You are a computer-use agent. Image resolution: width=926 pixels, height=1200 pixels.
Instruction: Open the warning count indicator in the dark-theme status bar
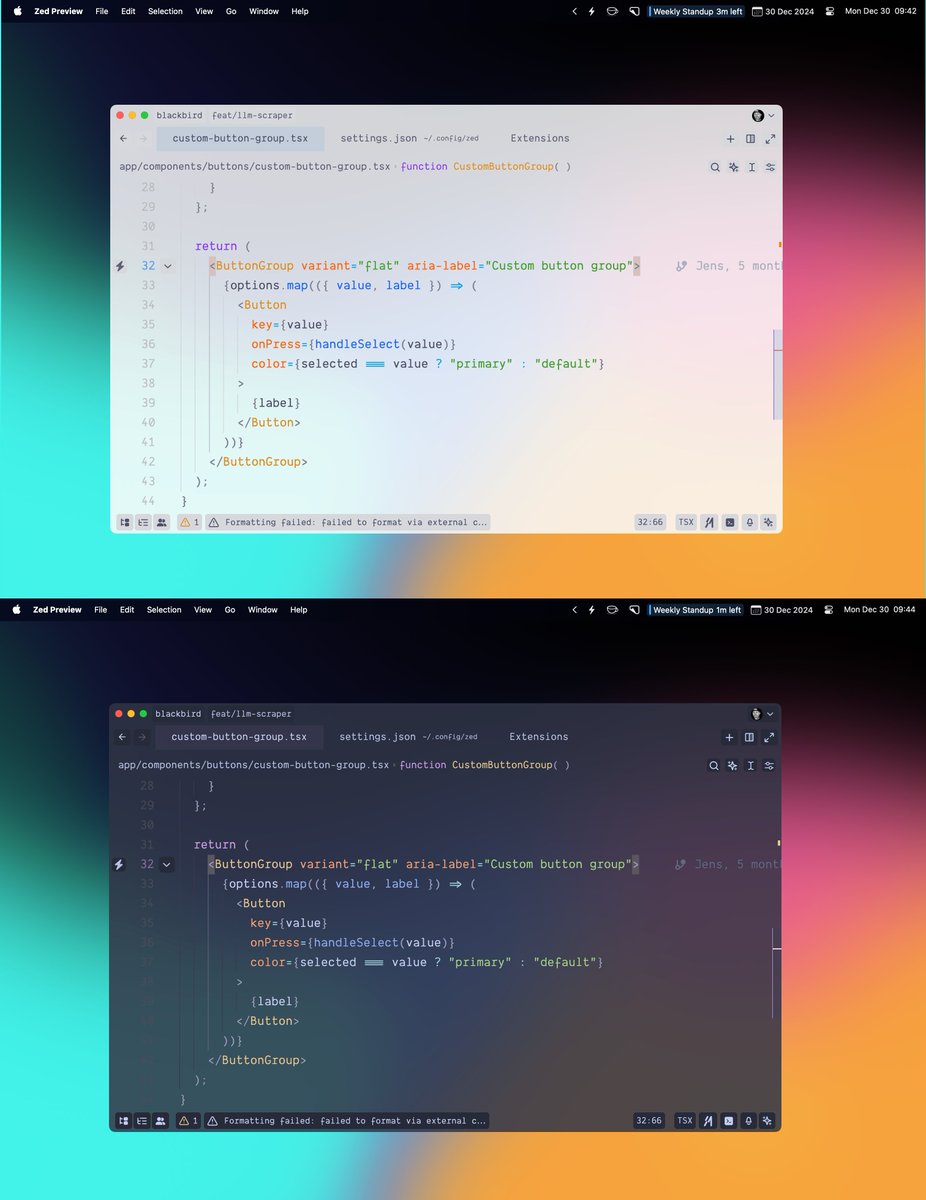point(189,1121)
